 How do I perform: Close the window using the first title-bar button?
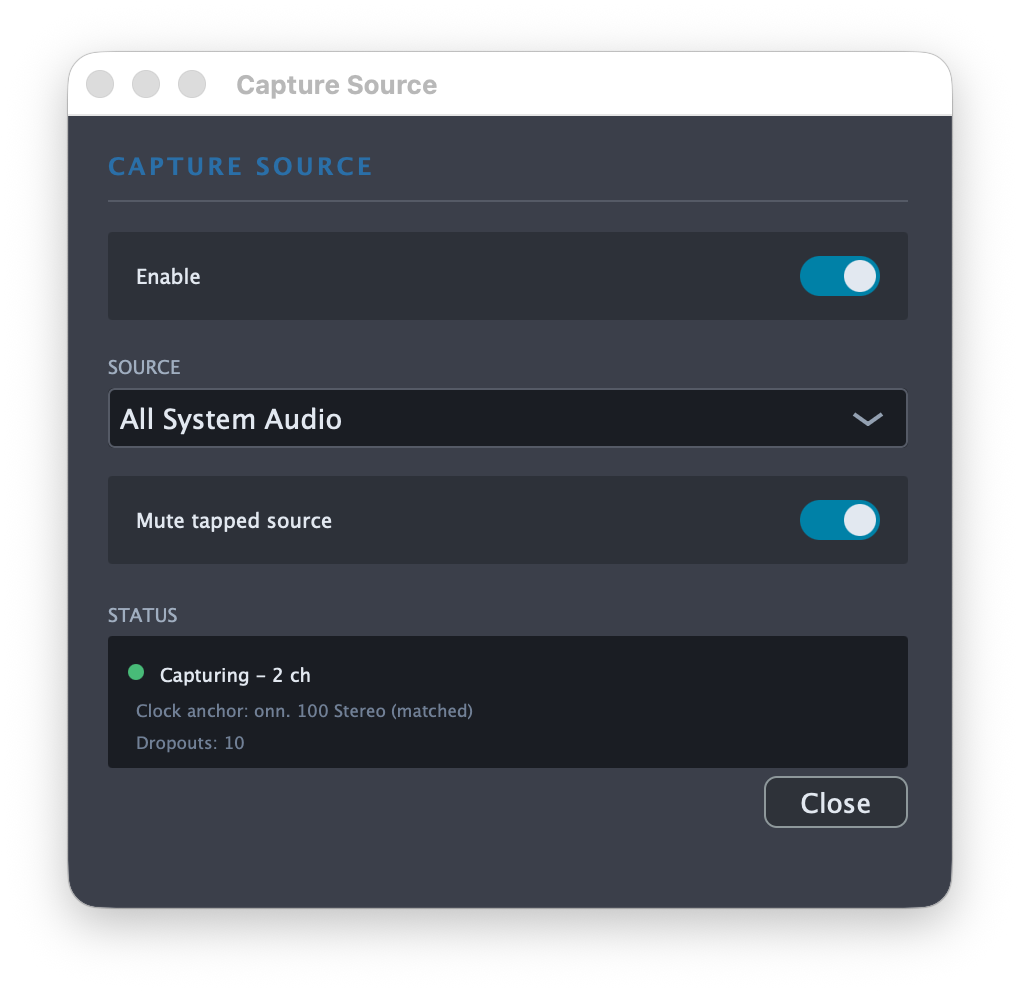click(x=100, y=85)
